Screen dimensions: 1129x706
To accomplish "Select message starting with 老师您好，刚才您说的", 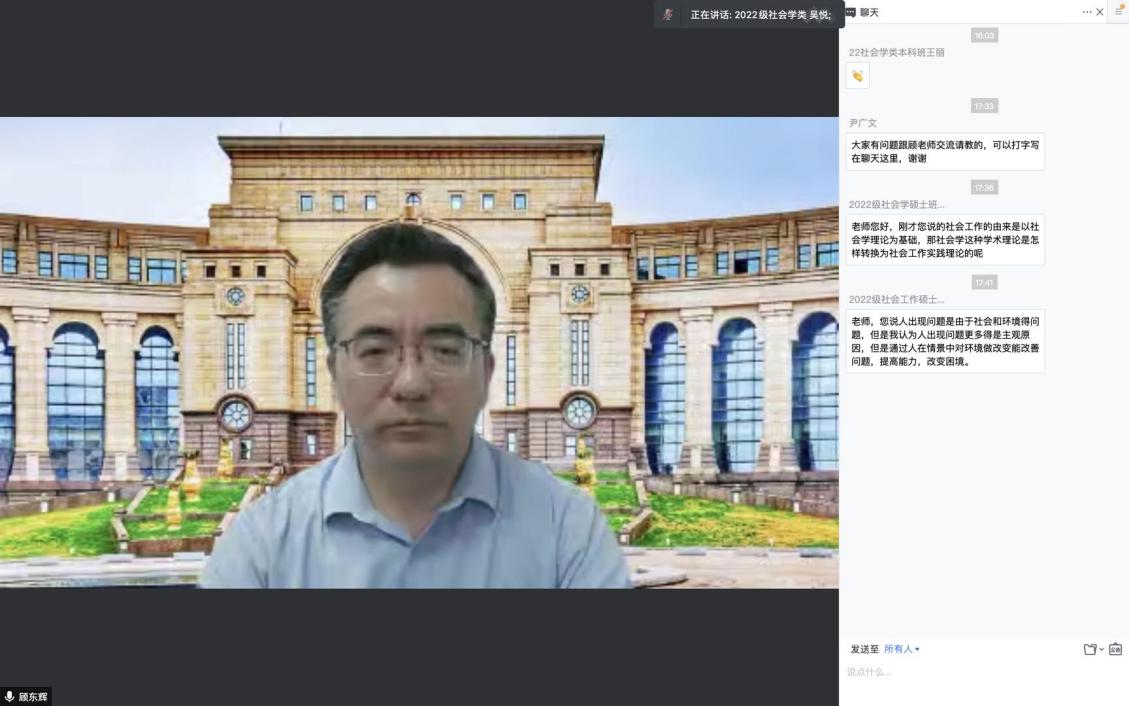I will (945, 239).
